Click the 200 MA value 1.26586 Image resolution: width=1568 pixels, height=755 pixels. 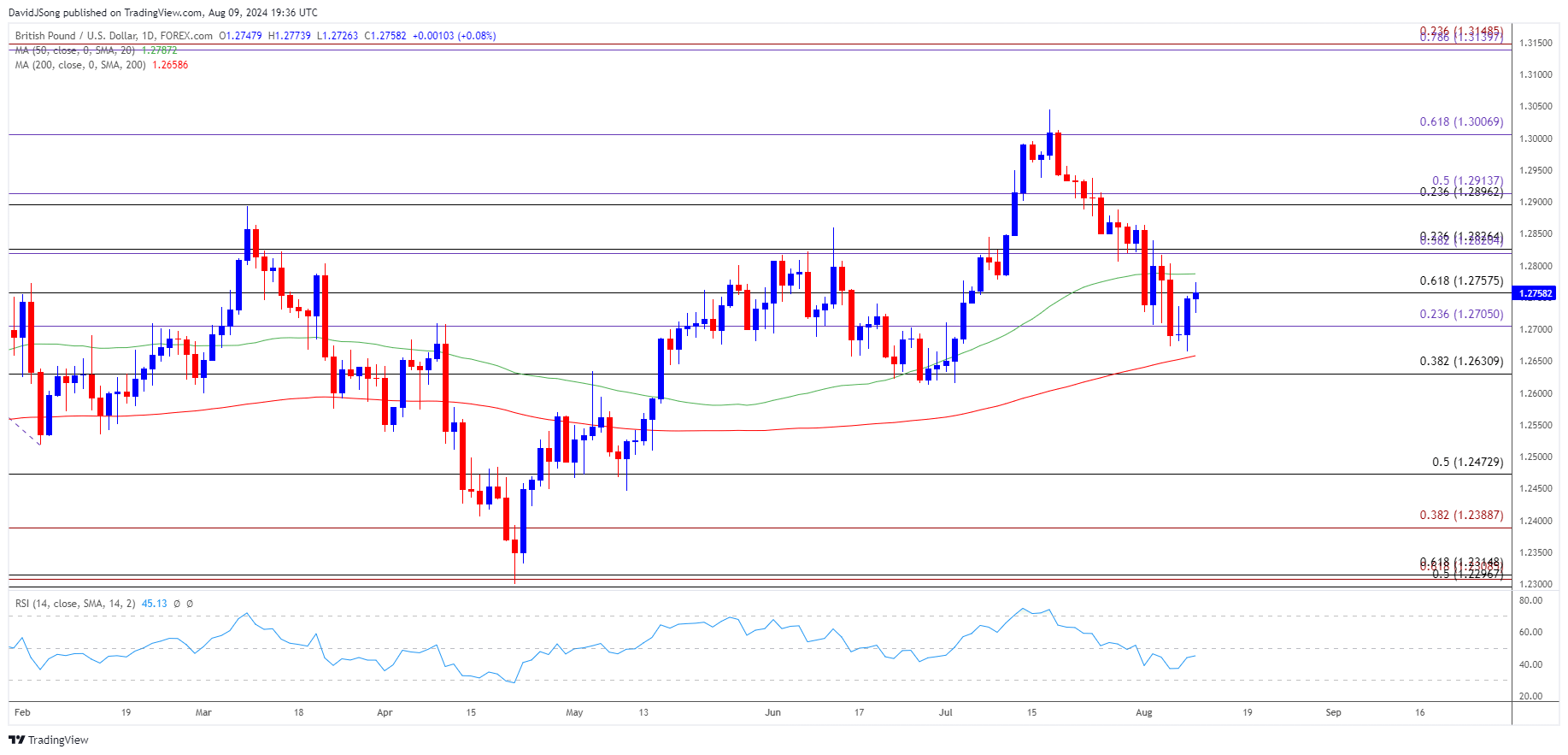click(170, 65)
